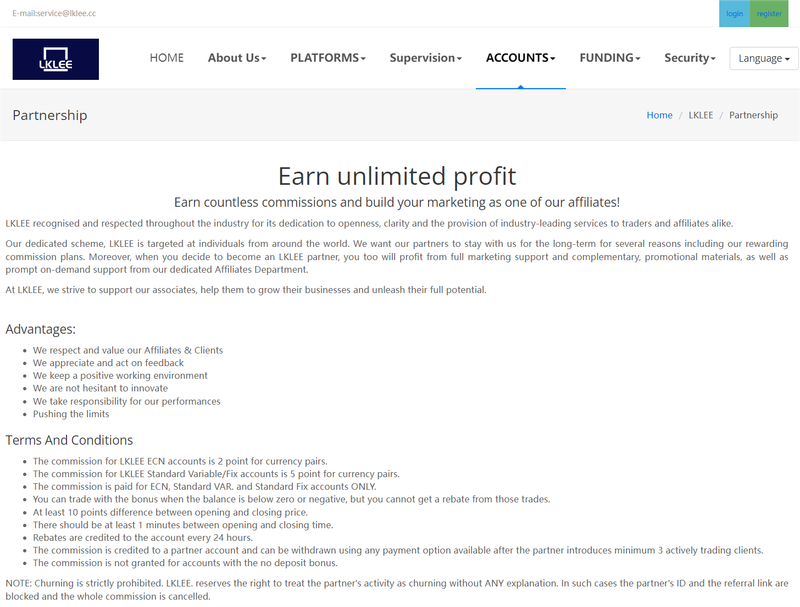Click the 'Partnership' page title
This screenshot has width=800, height=607.
tap(50, 115)
